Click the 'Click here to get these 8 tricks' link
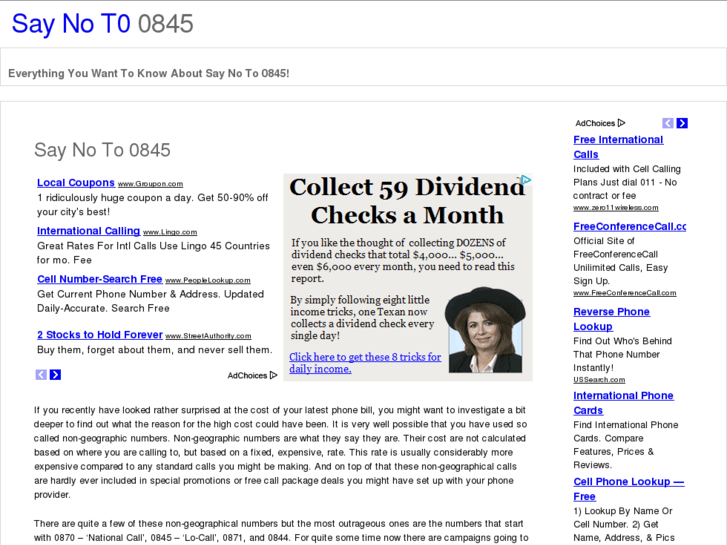This screenshot has width=727, height=545. point(365,363)
